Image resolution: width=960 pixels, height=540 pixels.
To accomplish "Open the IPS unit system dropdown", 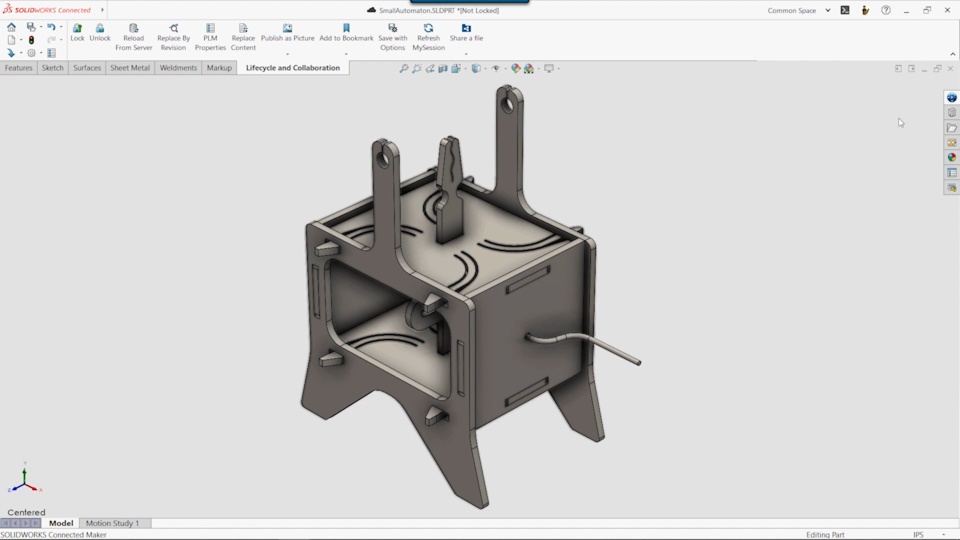I will (x=943, y=535).
